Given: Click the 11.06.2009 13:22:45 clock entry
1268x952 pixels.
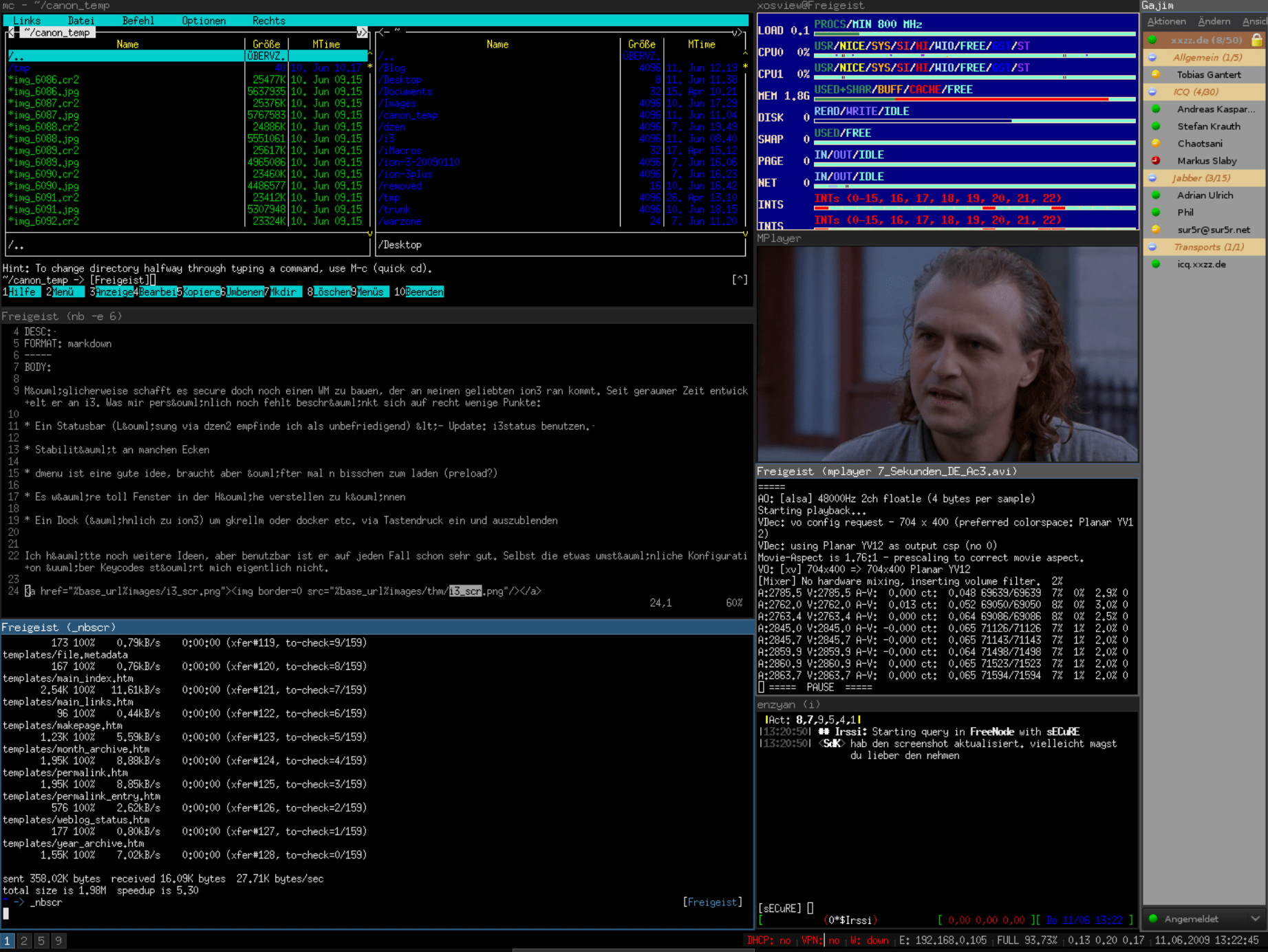Looking at the screenshot, I should click(x=1207, y=940).
